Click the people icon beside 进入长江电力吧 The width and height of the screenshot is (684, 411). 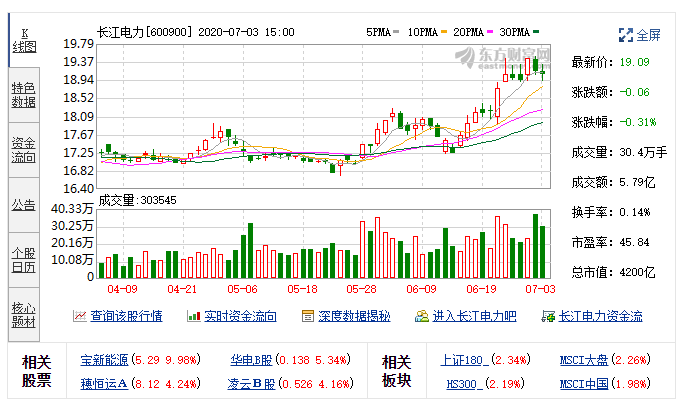coord(422,316)
